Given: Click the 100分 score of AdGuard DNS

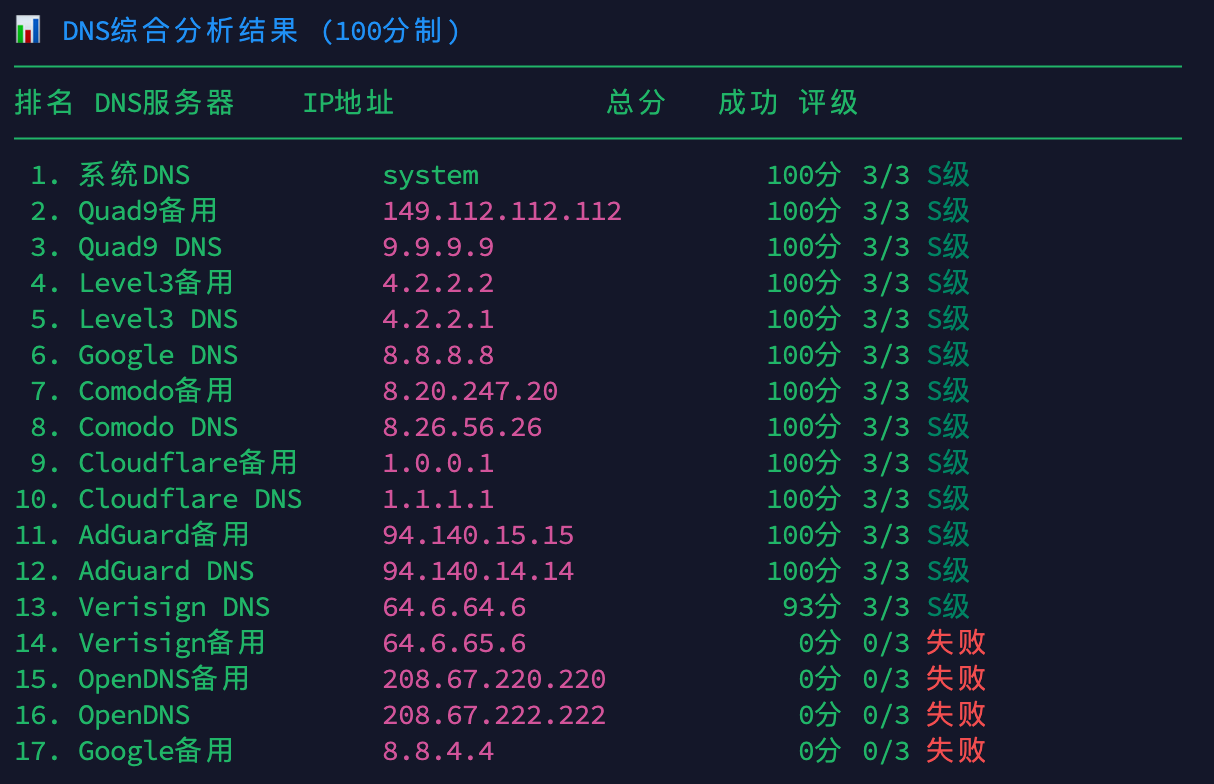Looking at the screenshot, I should (804, 570).
